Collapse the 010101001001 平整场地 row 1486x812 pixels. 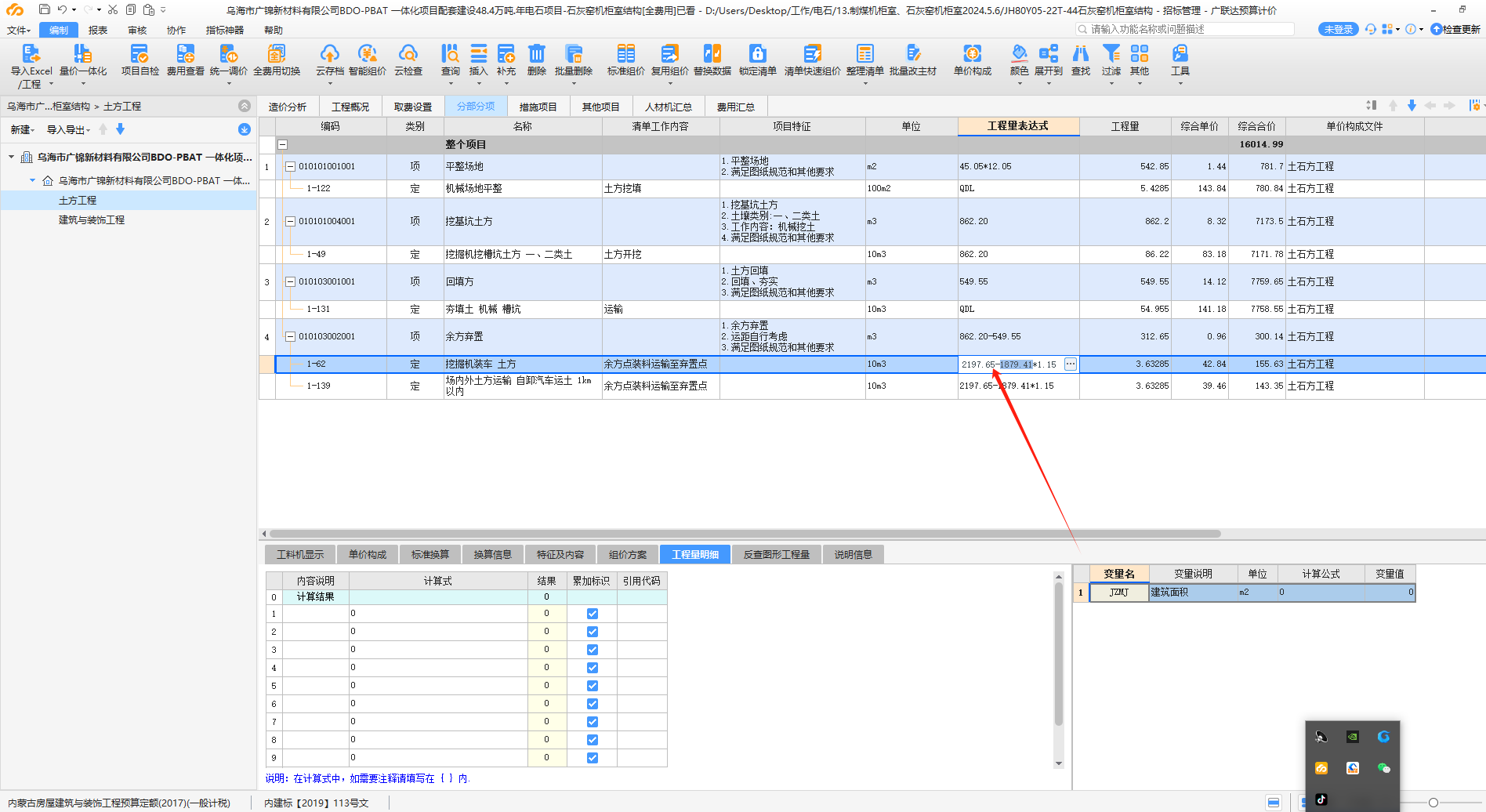pos(290,166)
